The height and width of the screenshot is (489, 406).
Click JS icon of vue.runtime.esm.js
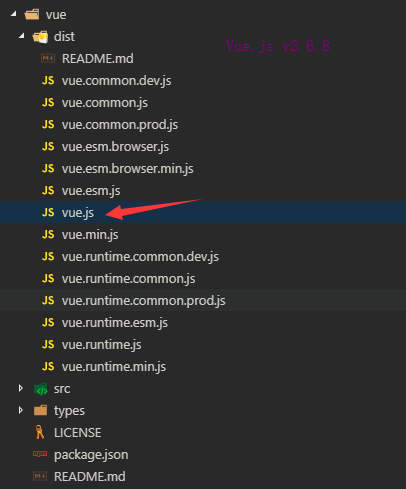48,322
